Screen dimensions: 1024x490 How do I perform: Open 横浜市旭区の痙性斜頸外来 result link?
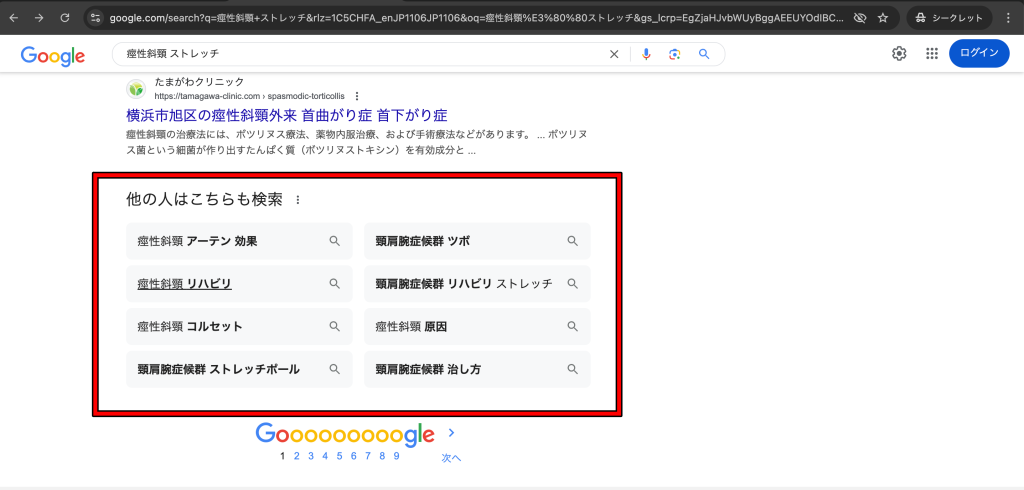(x=286, y=115)
